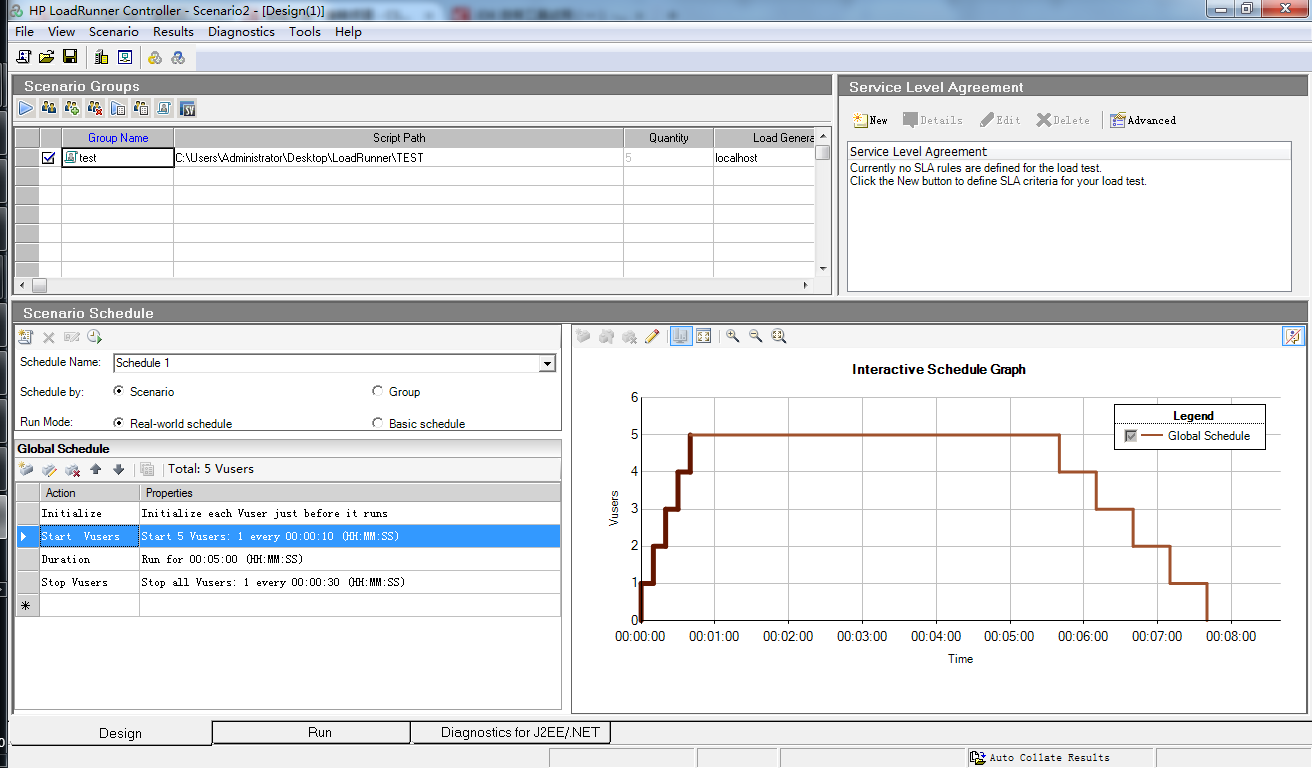Screen dimensions: 1312x768
Task: Save the scenario with the floppy icon
Action: 70,57
